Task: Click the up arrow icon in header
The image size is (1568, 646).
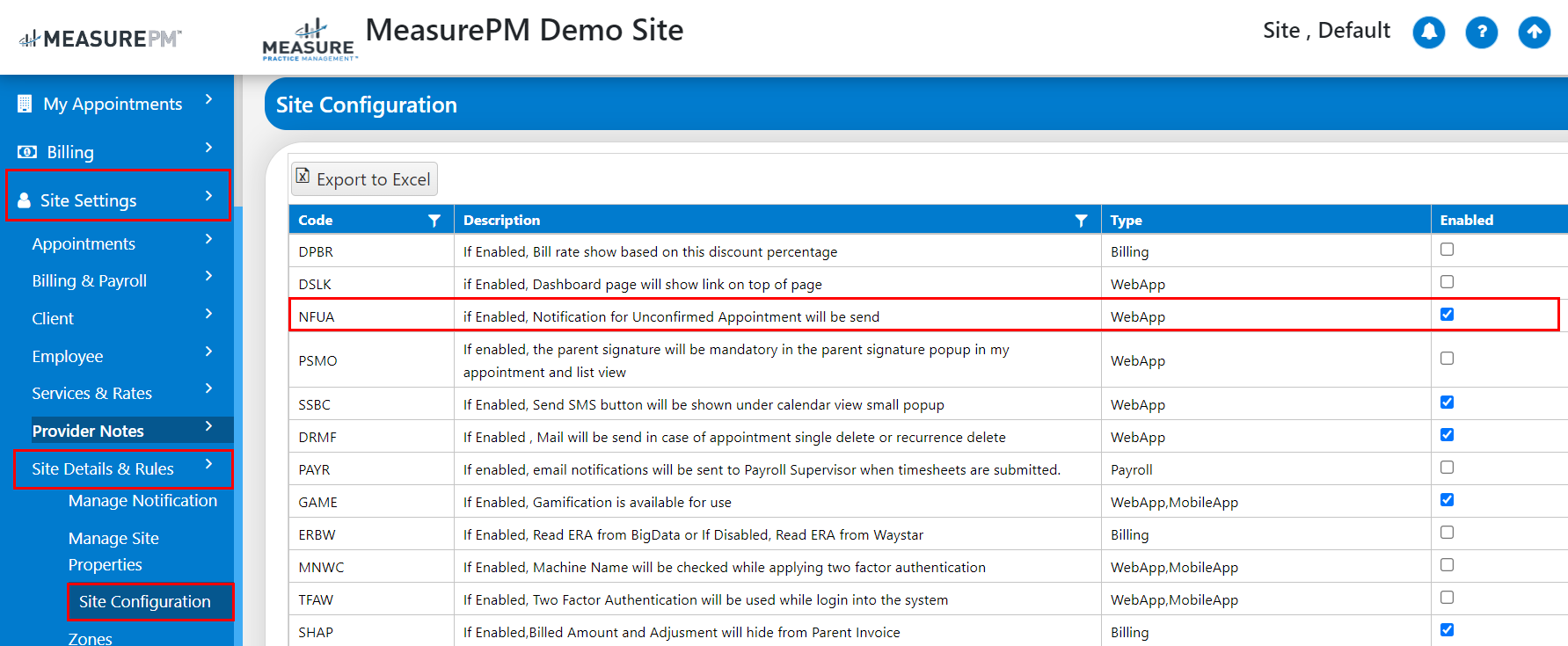Action: click(1535, 33)
